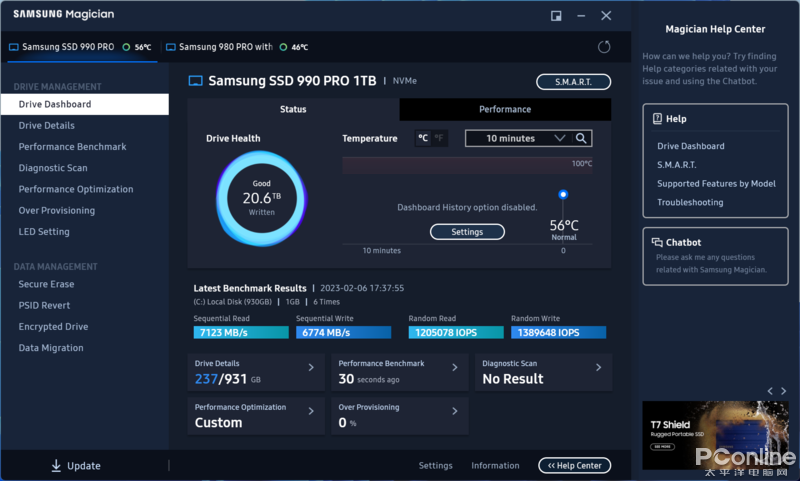The height and width of the screenshot is (481, 800).
Task: Click the Update button at bottom left
Action: pos(76,465)
